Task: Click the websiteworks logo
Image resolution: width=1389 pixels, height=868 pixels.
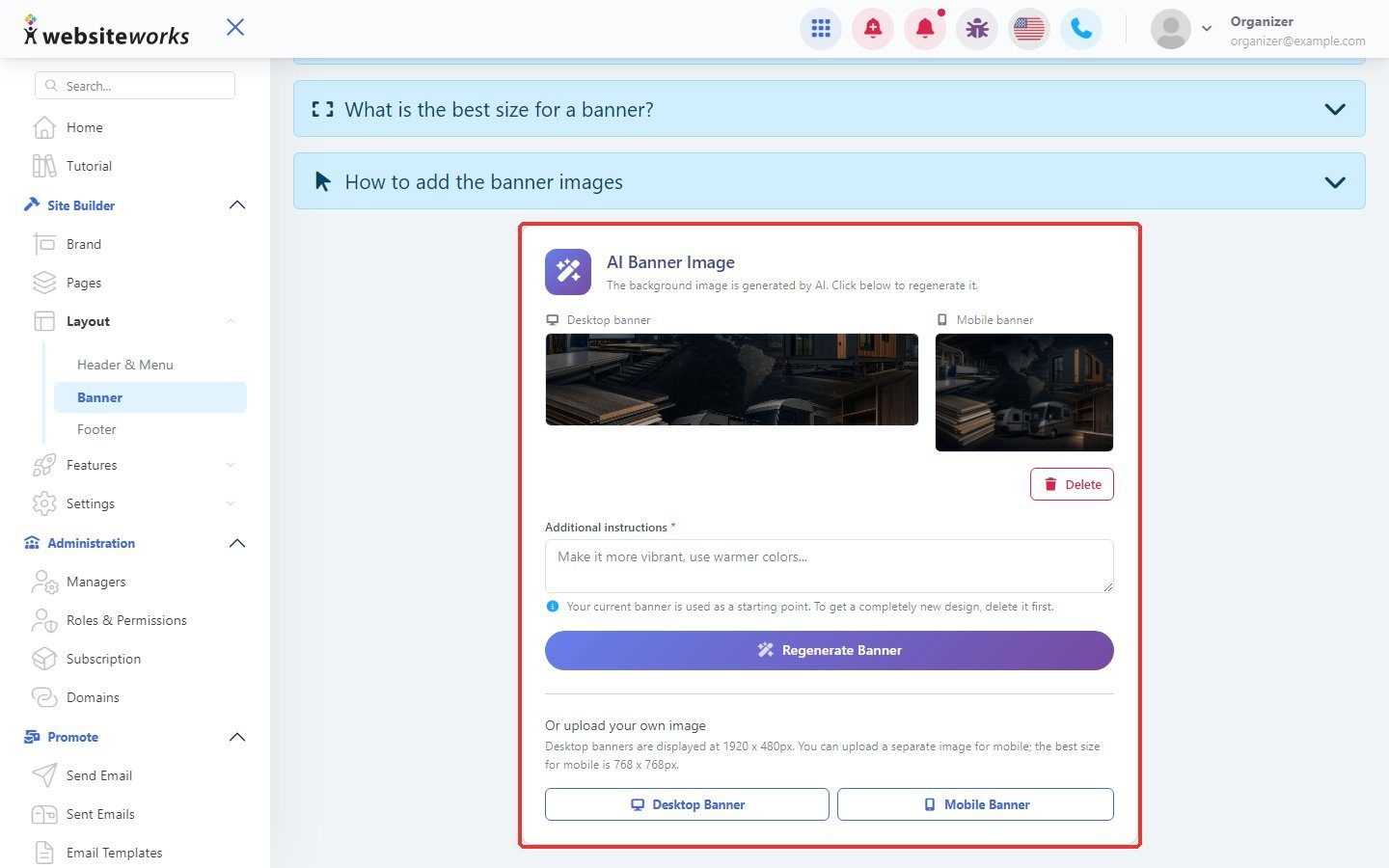Action: coord(106,31)
